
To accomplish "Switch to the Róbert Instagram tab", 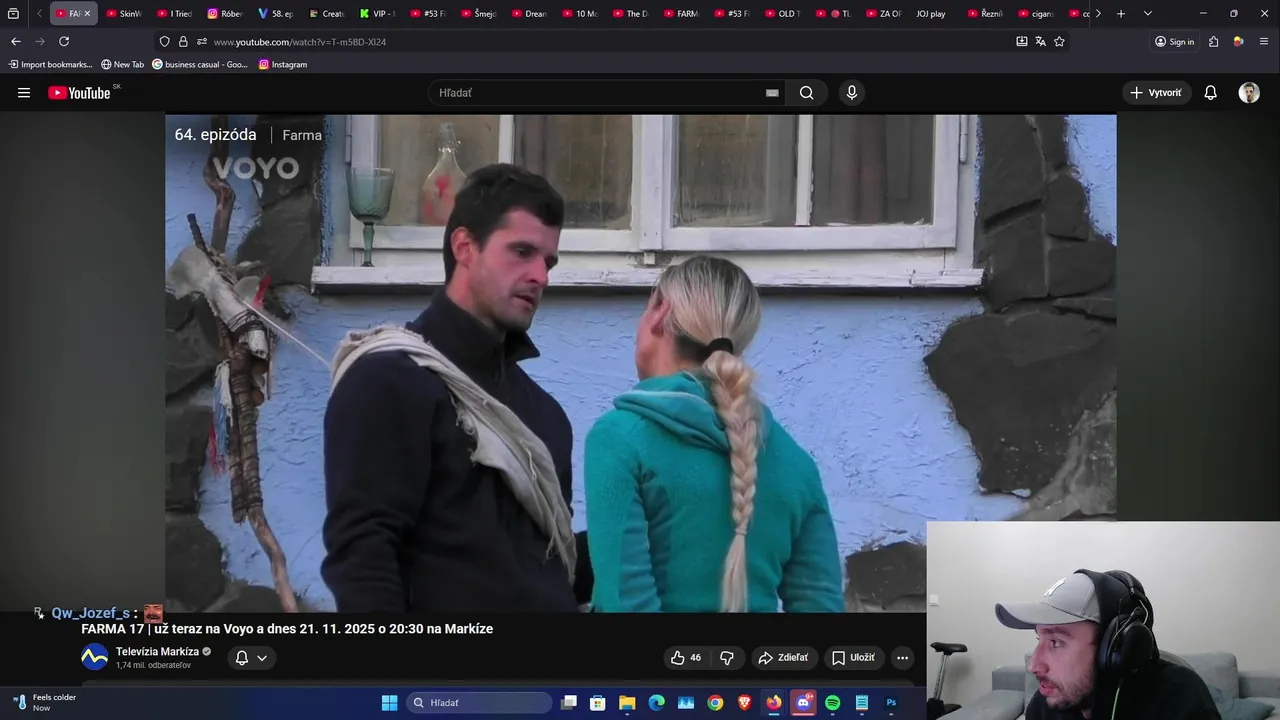I will 225,14.
